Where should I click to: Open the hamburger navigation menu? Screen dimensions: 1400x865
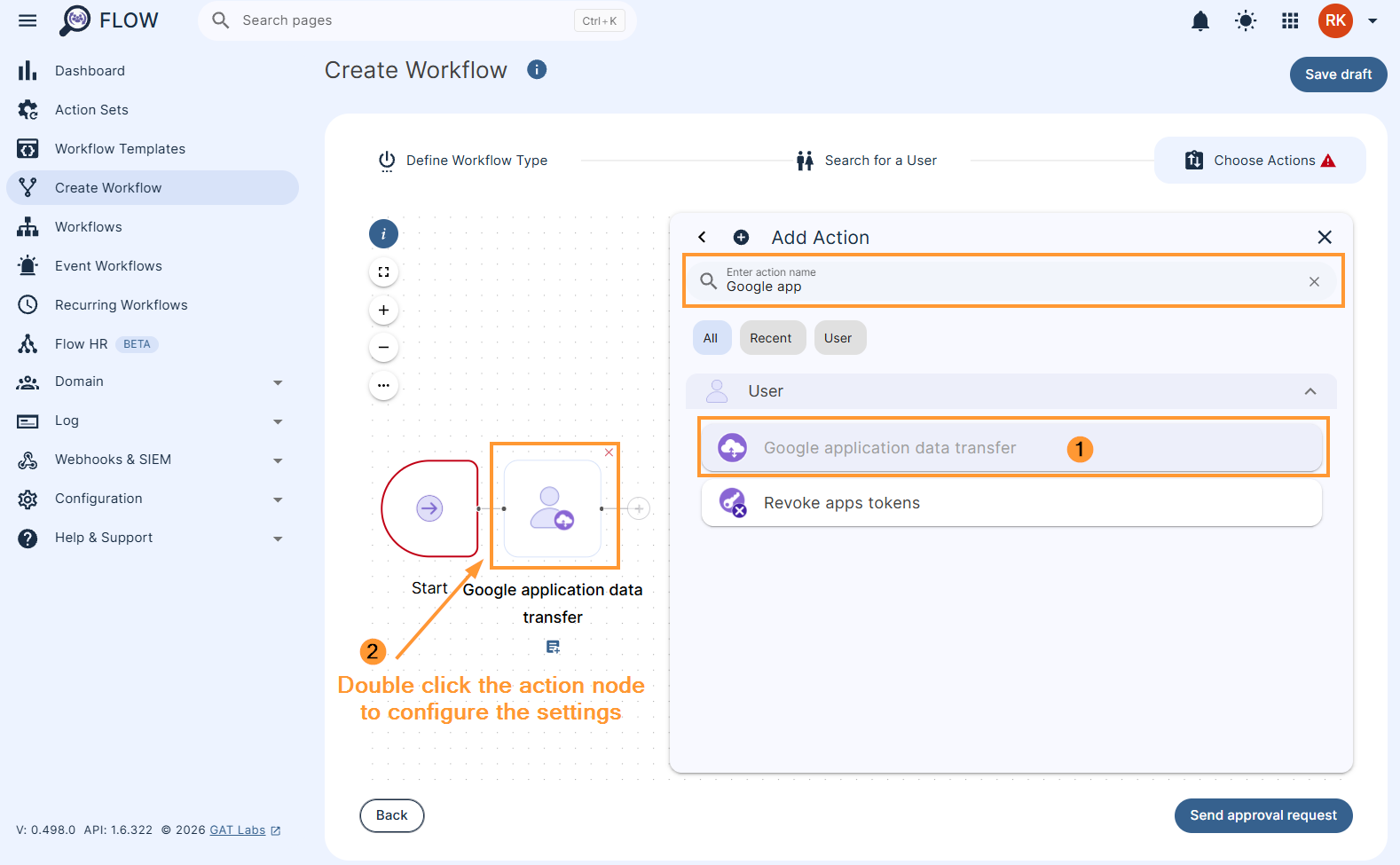[x=28, y=20]
